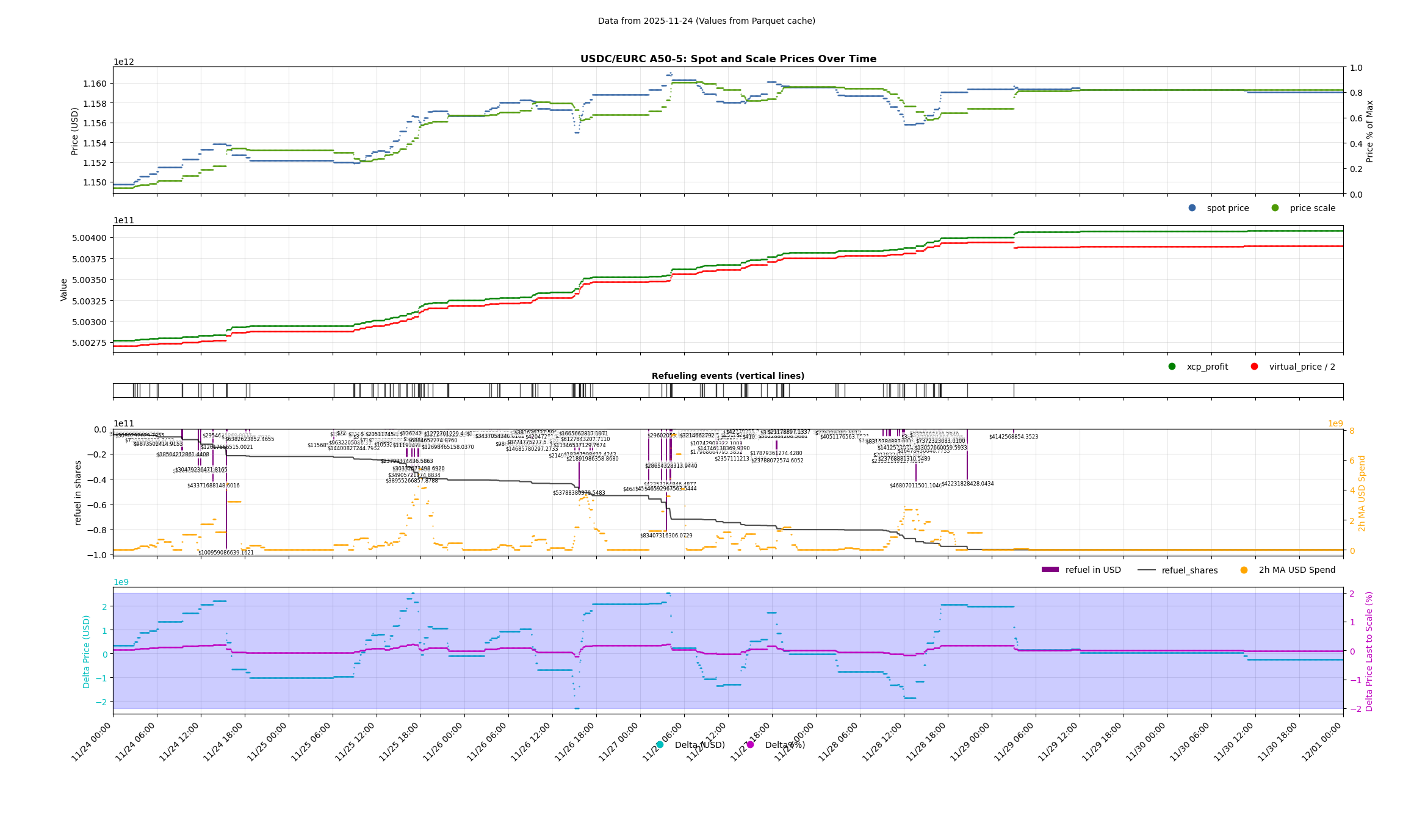Screen dimensions: 1414x840
Task: Click the Delta Price Last to Scale label
Action: point(1369,651)
